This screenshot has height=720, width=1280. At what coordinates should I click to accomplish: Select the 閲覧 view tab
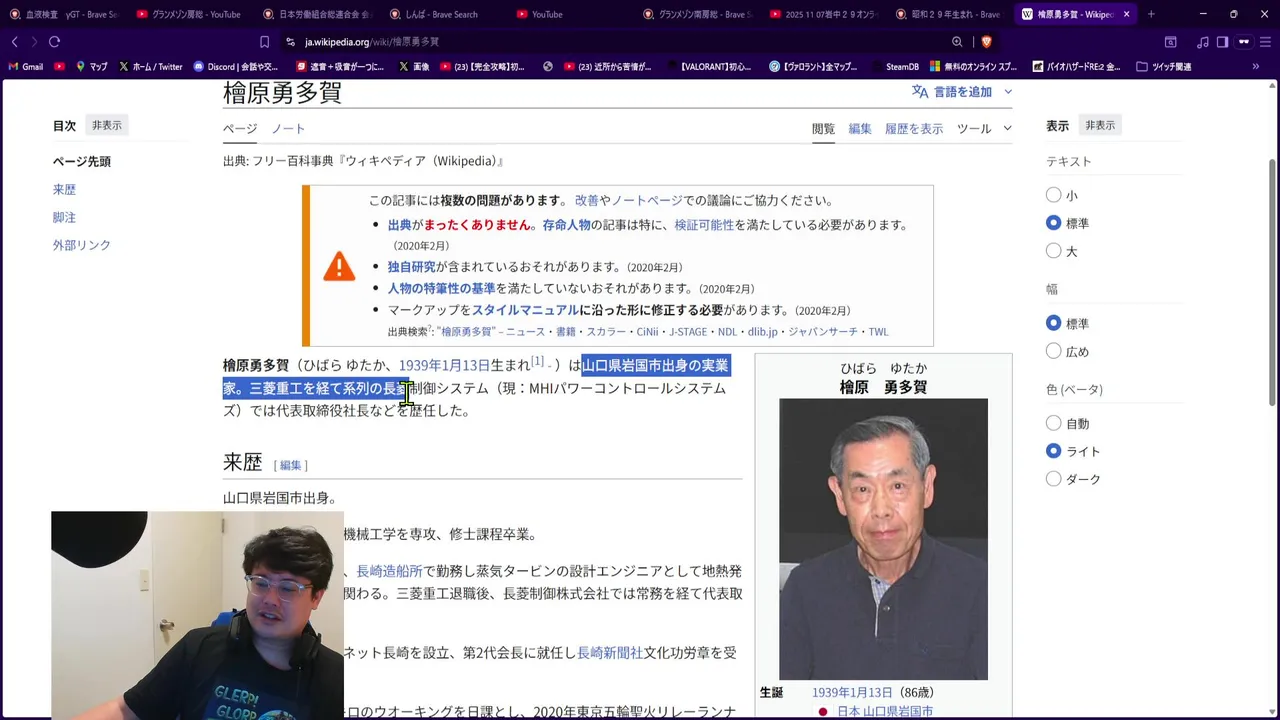pyautogui.click(x=823, y=128)
